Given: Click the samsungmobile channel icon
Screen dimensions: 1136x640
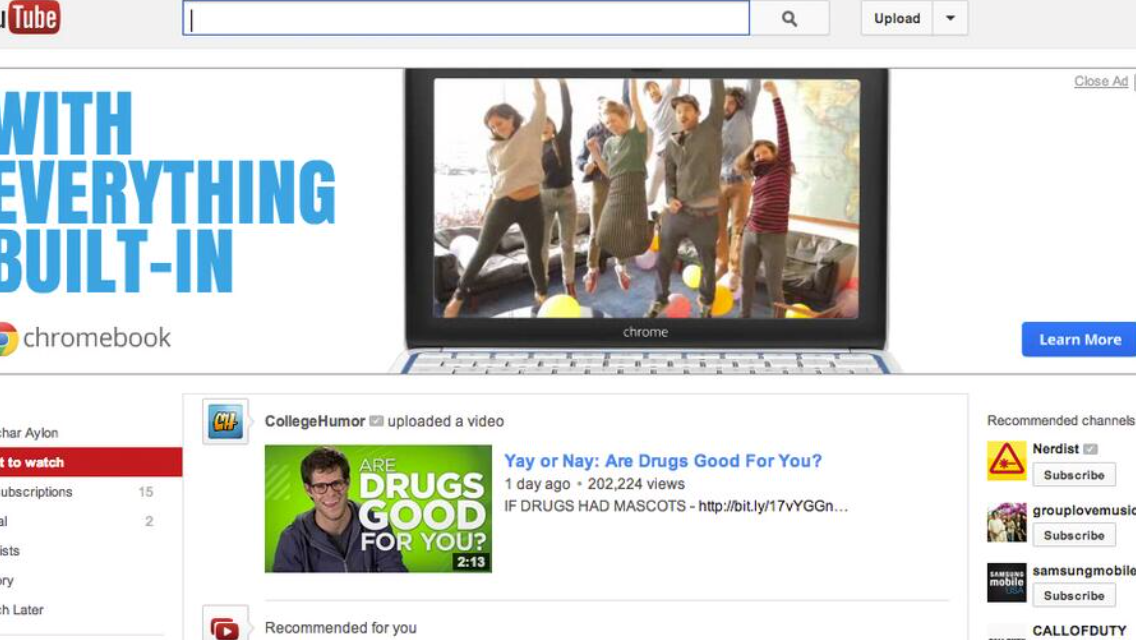Looking at the screenshot, I should pos(1006,583).
